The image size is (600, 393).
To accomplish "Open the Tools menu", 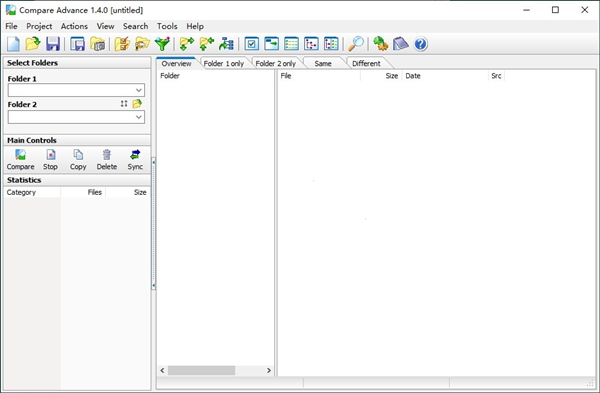I will click(x=167, y=26).
